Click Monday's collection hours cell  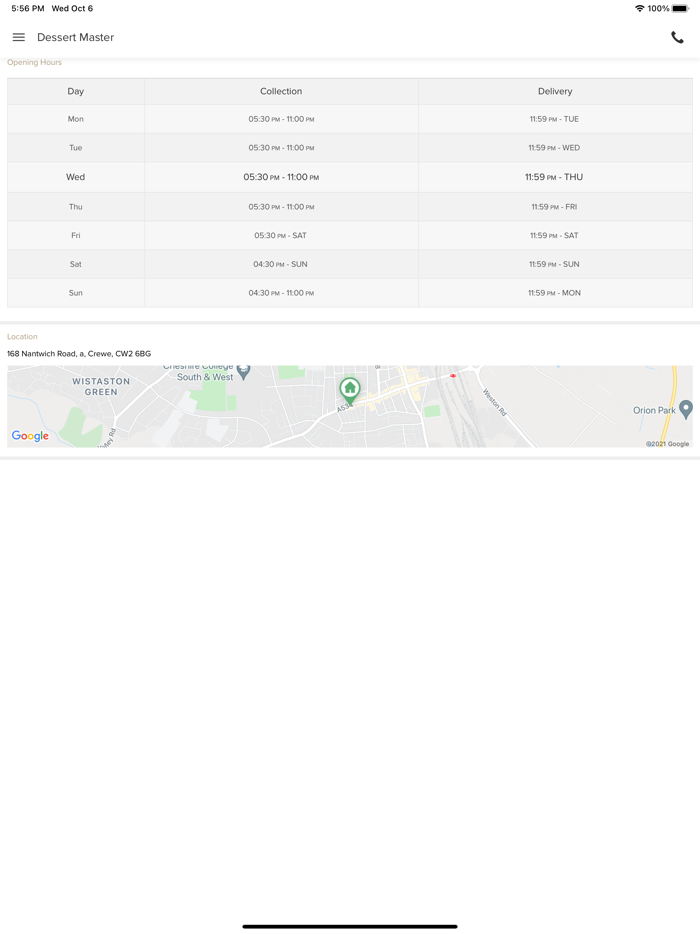click(x=281, y=119)
